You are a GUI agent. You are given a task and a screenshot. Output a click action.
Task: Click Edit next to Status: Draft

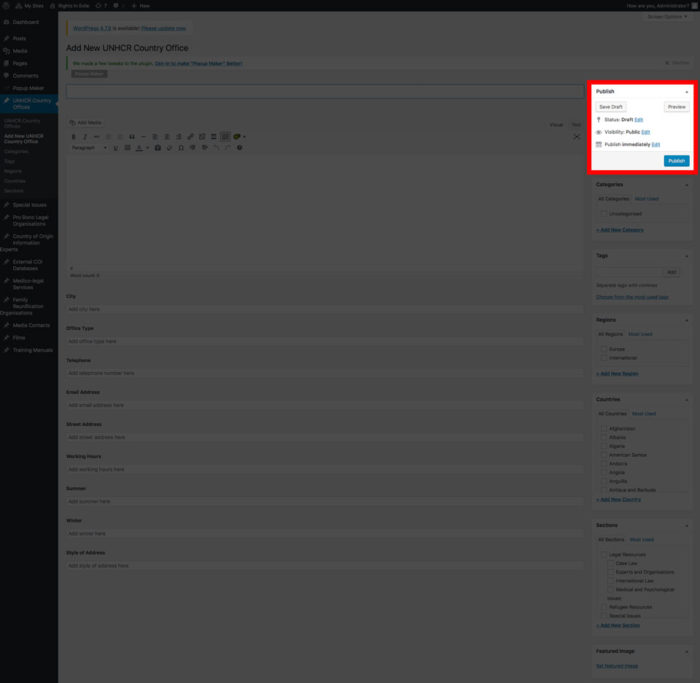(x=638, y=120)
